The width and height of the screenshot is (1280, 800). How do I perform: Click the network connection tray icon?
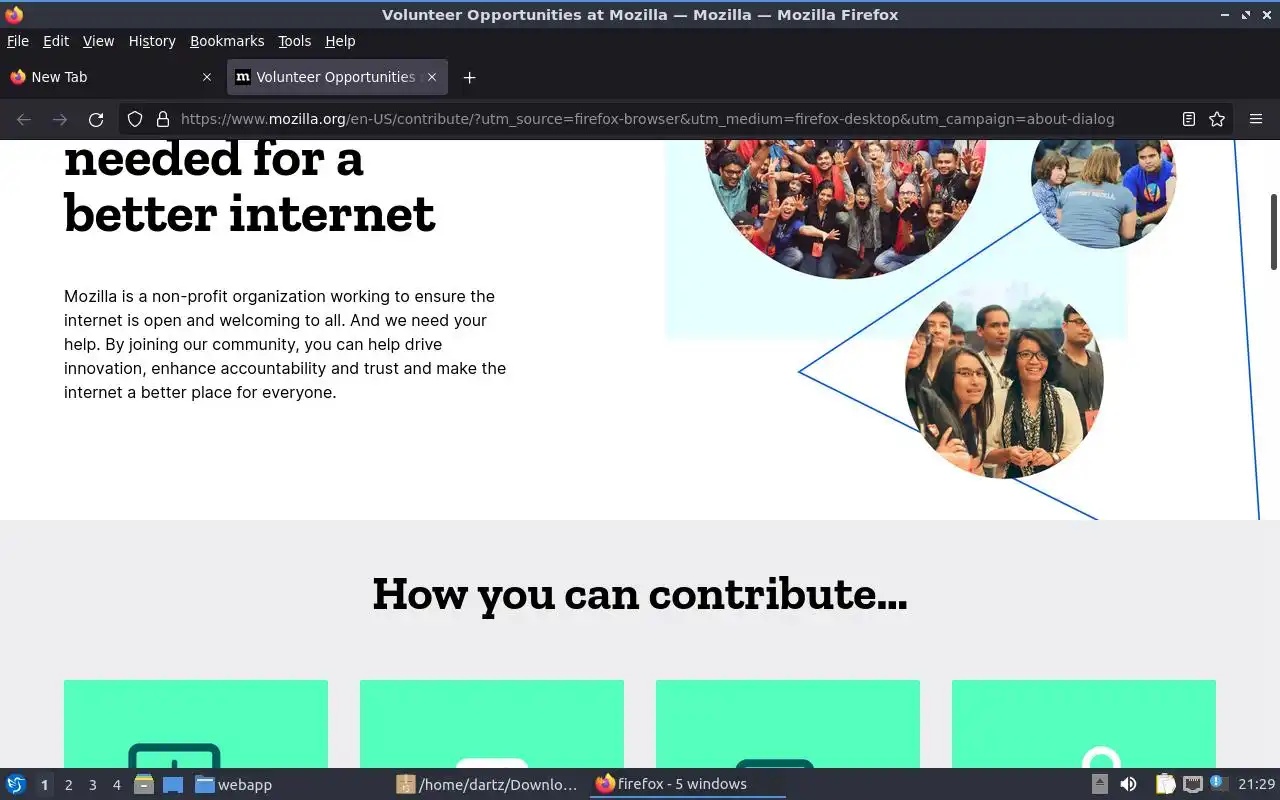(1192, 785)
